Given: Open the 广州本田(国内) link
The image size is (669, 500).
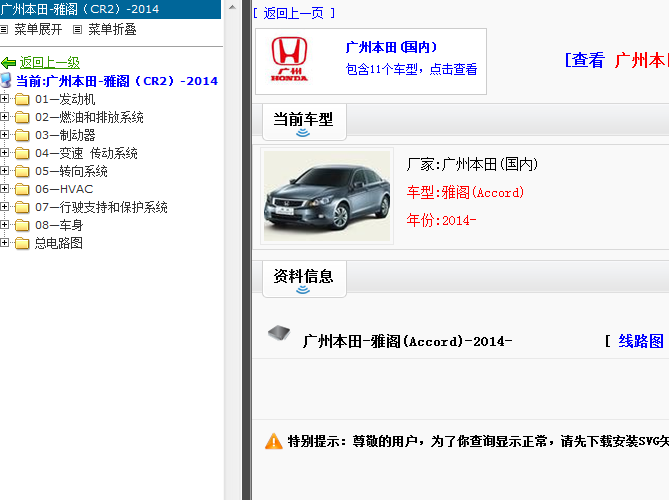Looking at the screenshot, I should (x=391, y=47).
